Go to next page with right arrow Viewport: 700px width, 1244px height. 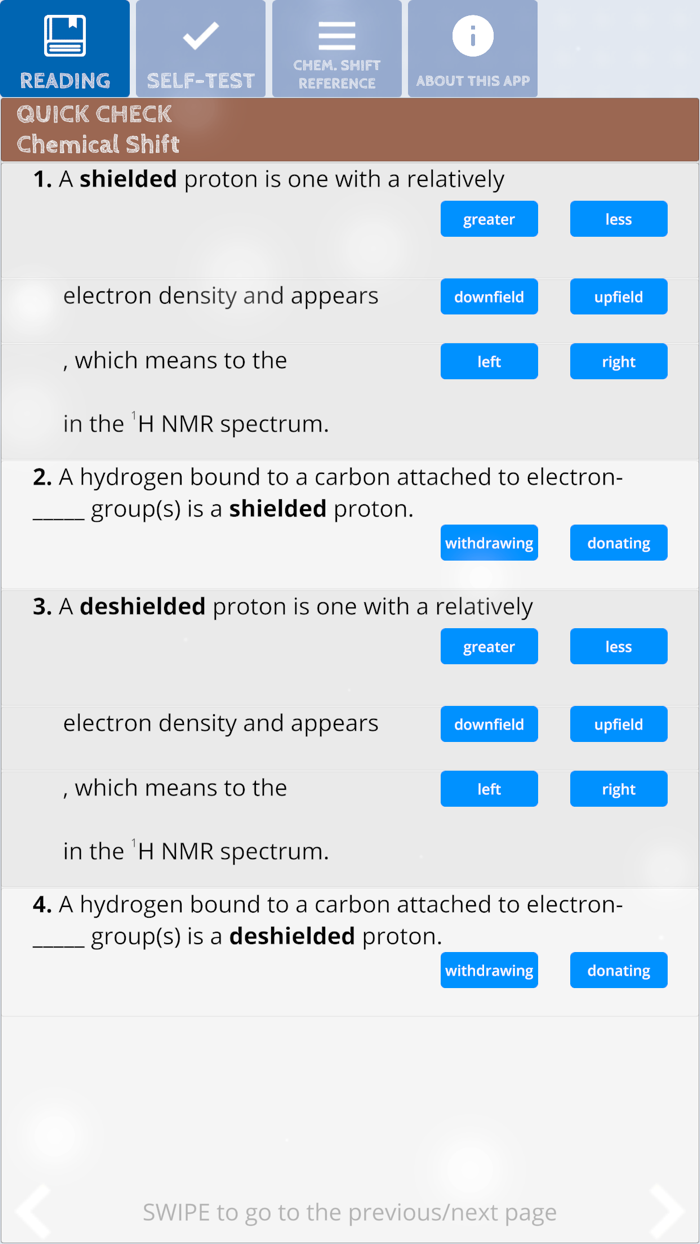[x=667, y=1211]
